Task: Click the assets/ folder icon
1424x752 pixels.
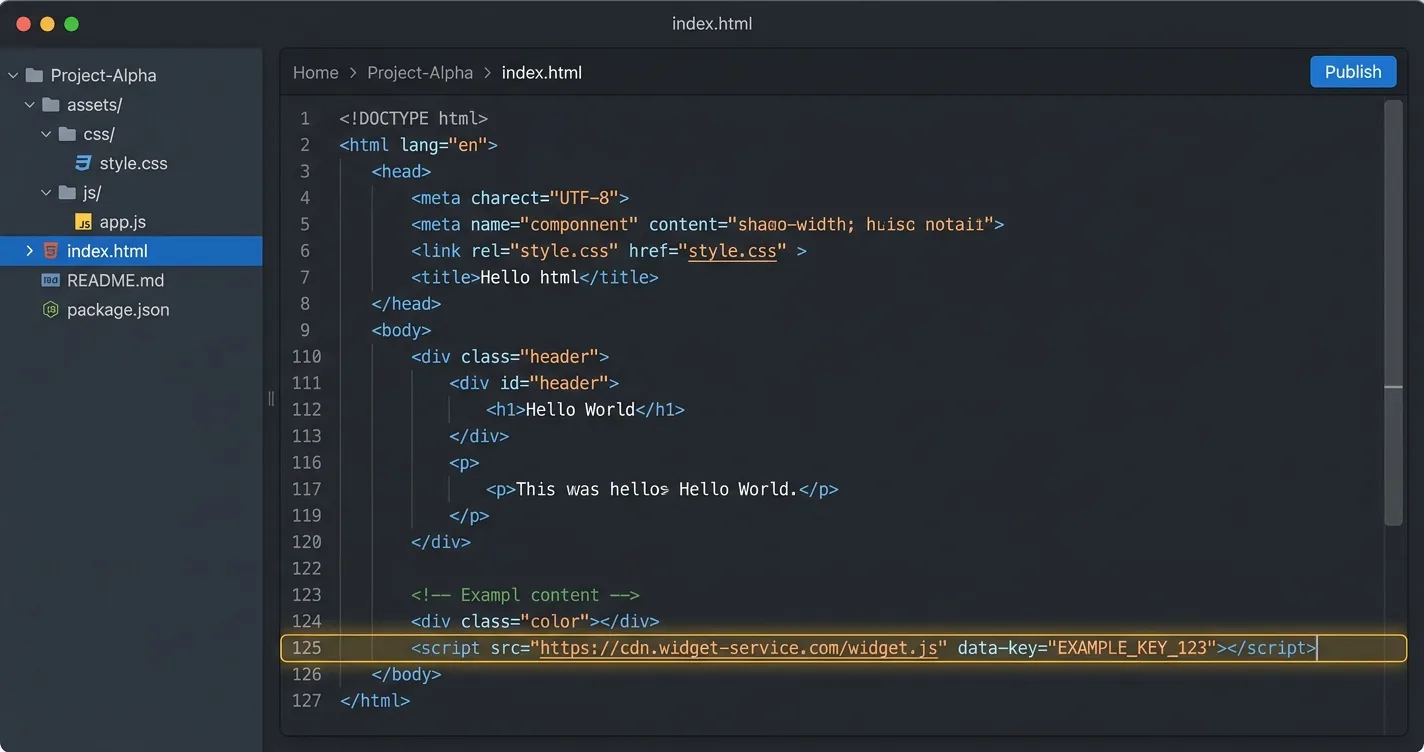Action: click(x=51, y=104)
